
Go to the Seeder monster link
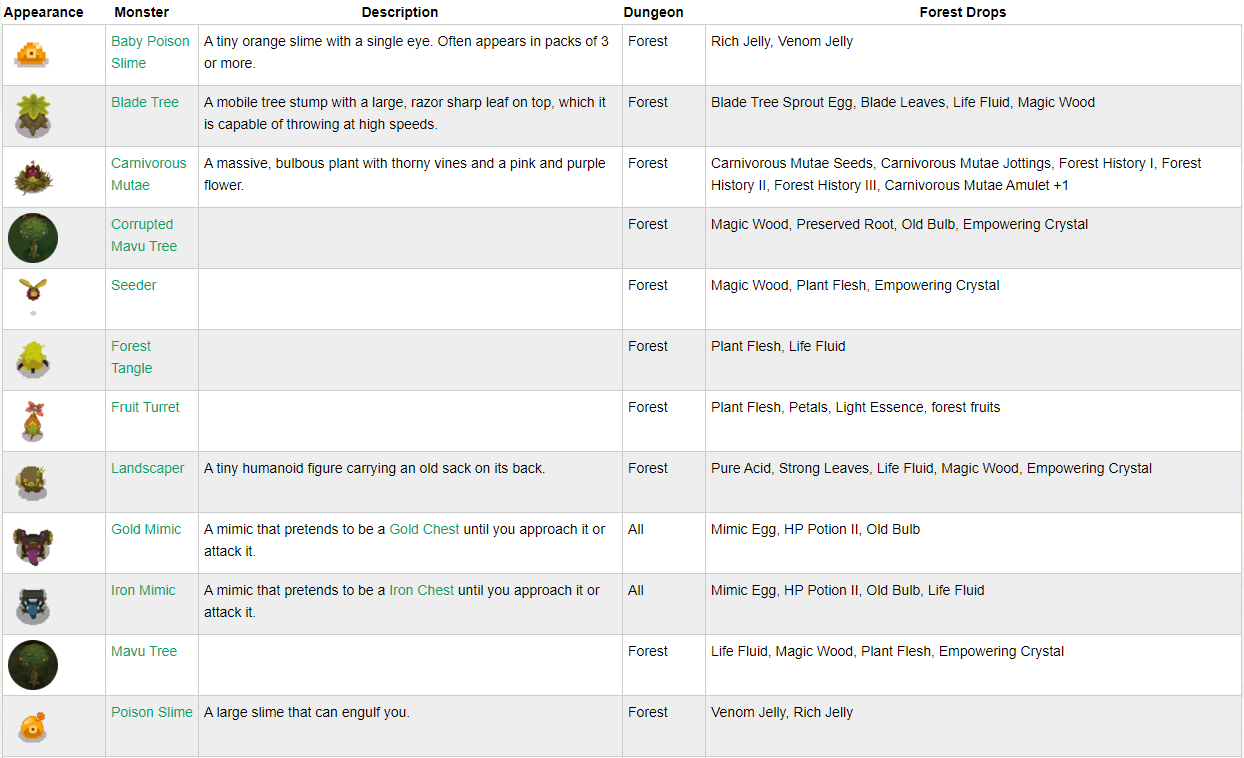coord(134,285)
